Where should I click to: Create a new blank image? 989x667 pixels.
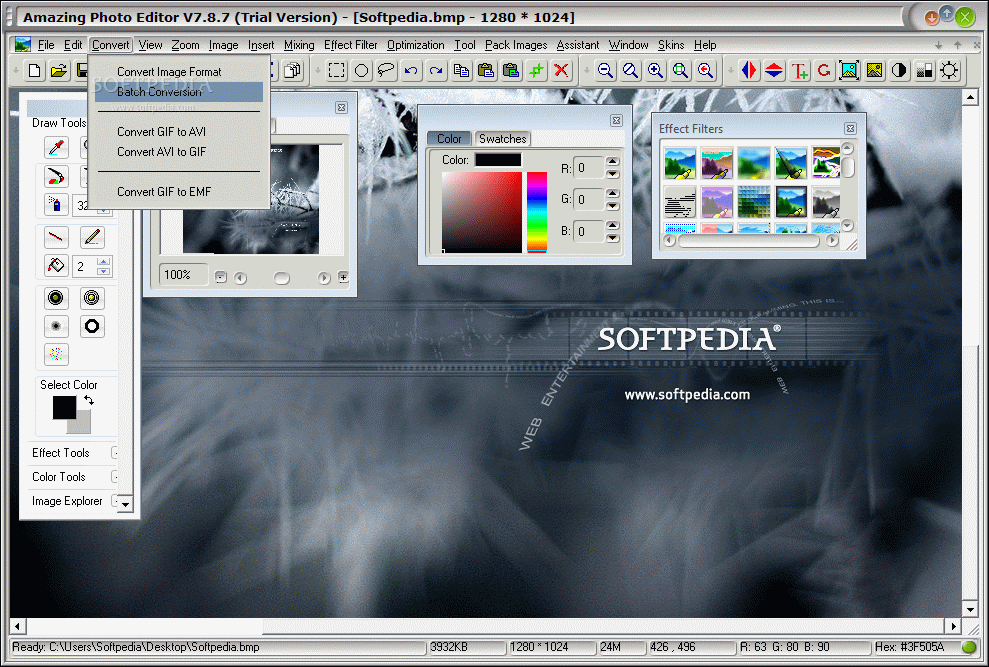click(x=35, y=70)
